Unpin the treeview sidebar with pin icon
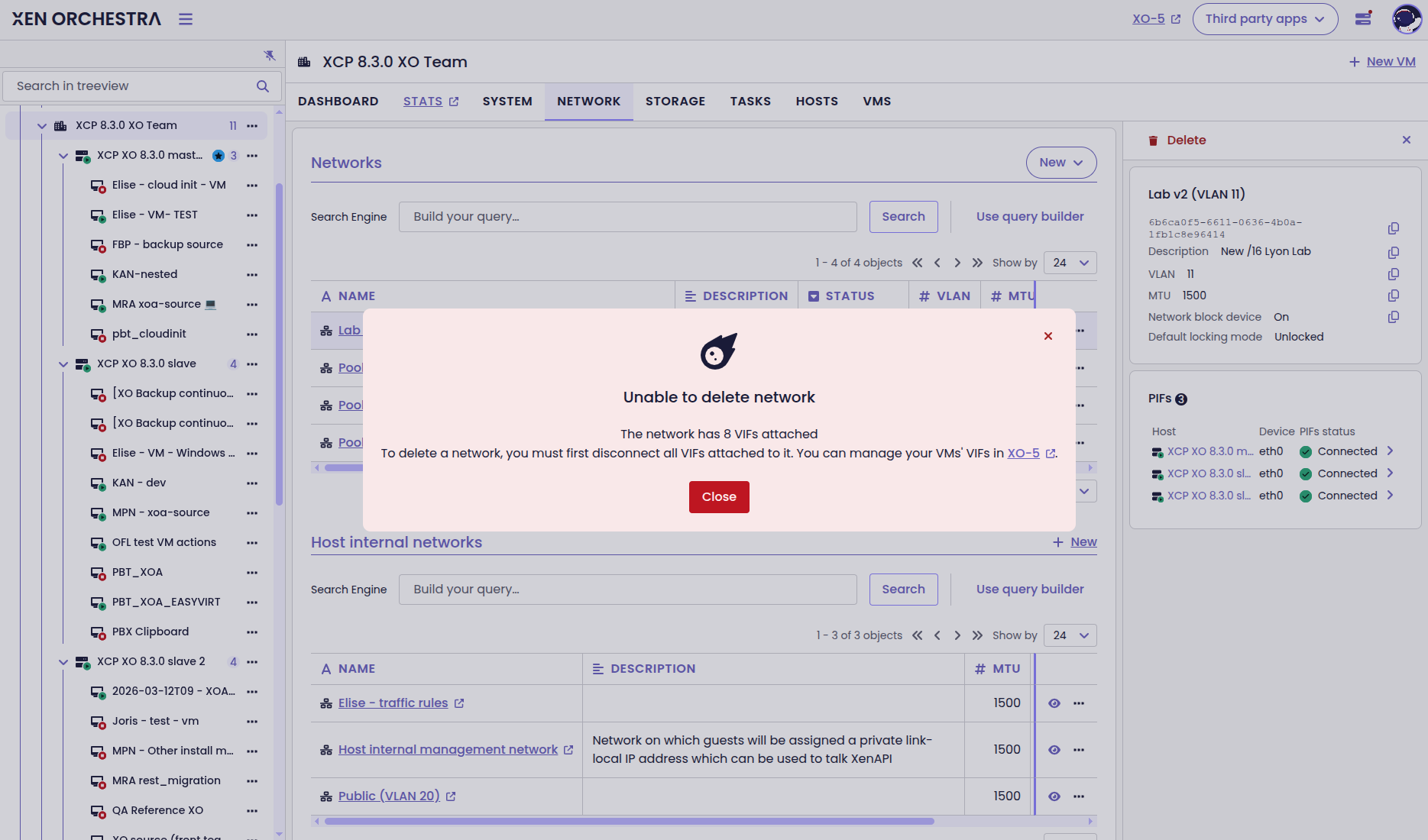Viewport: 1428px width, 840px height. pos(269,56)
